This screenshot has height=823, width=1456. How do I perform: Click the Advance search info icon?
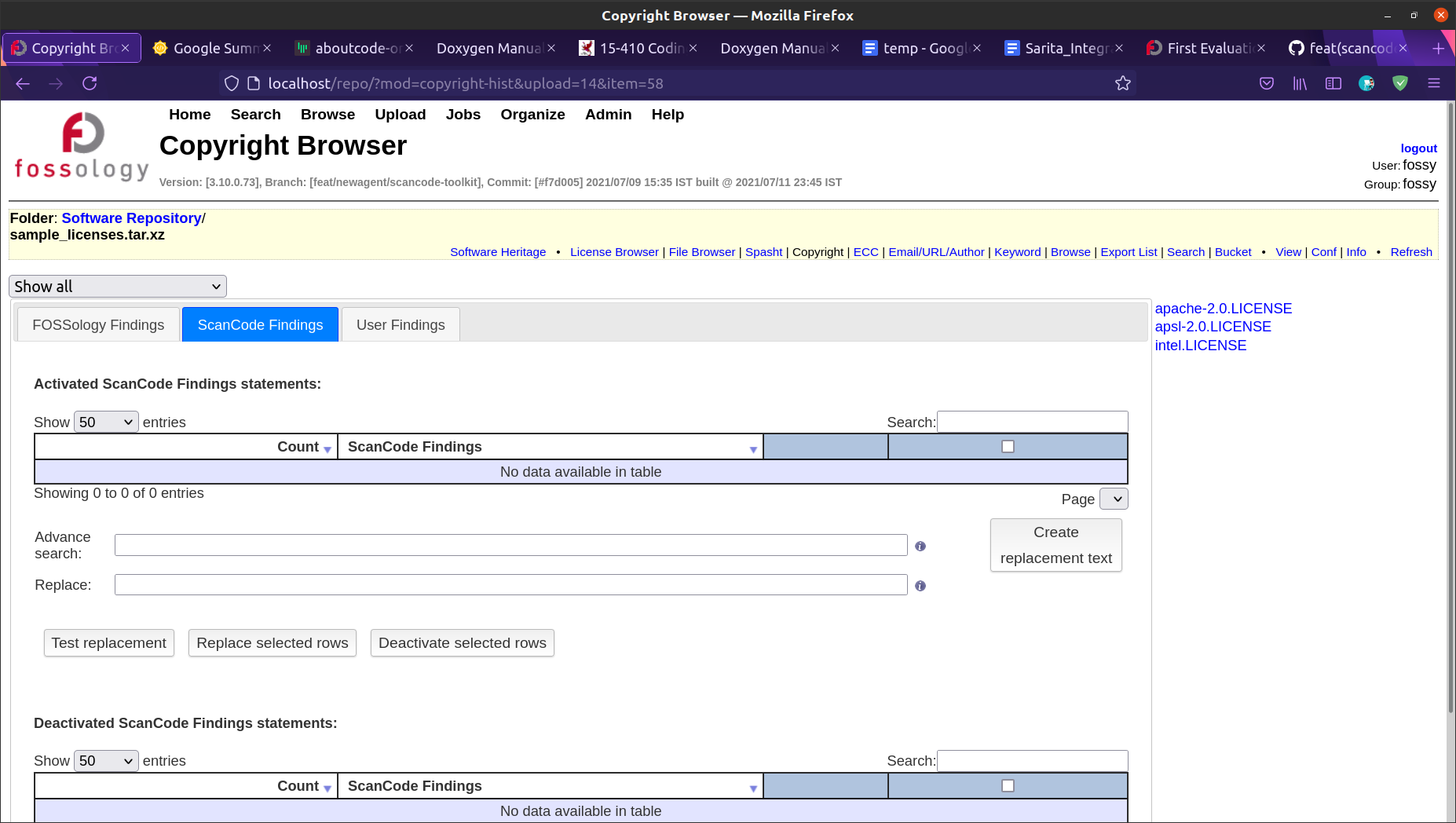[920, 546]
